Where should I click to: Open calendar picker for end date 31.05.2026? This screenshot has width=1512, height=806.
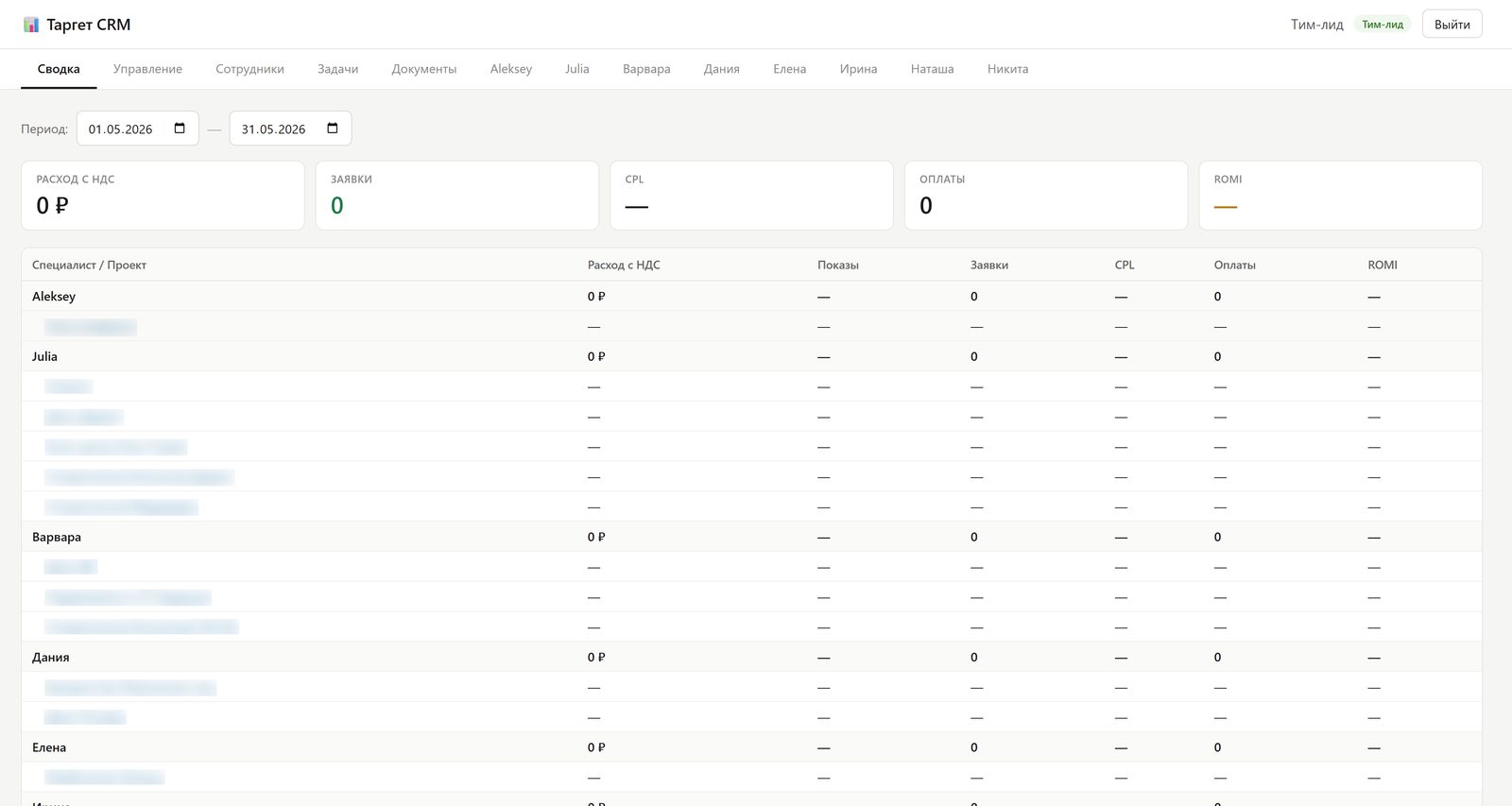(333, 129)
